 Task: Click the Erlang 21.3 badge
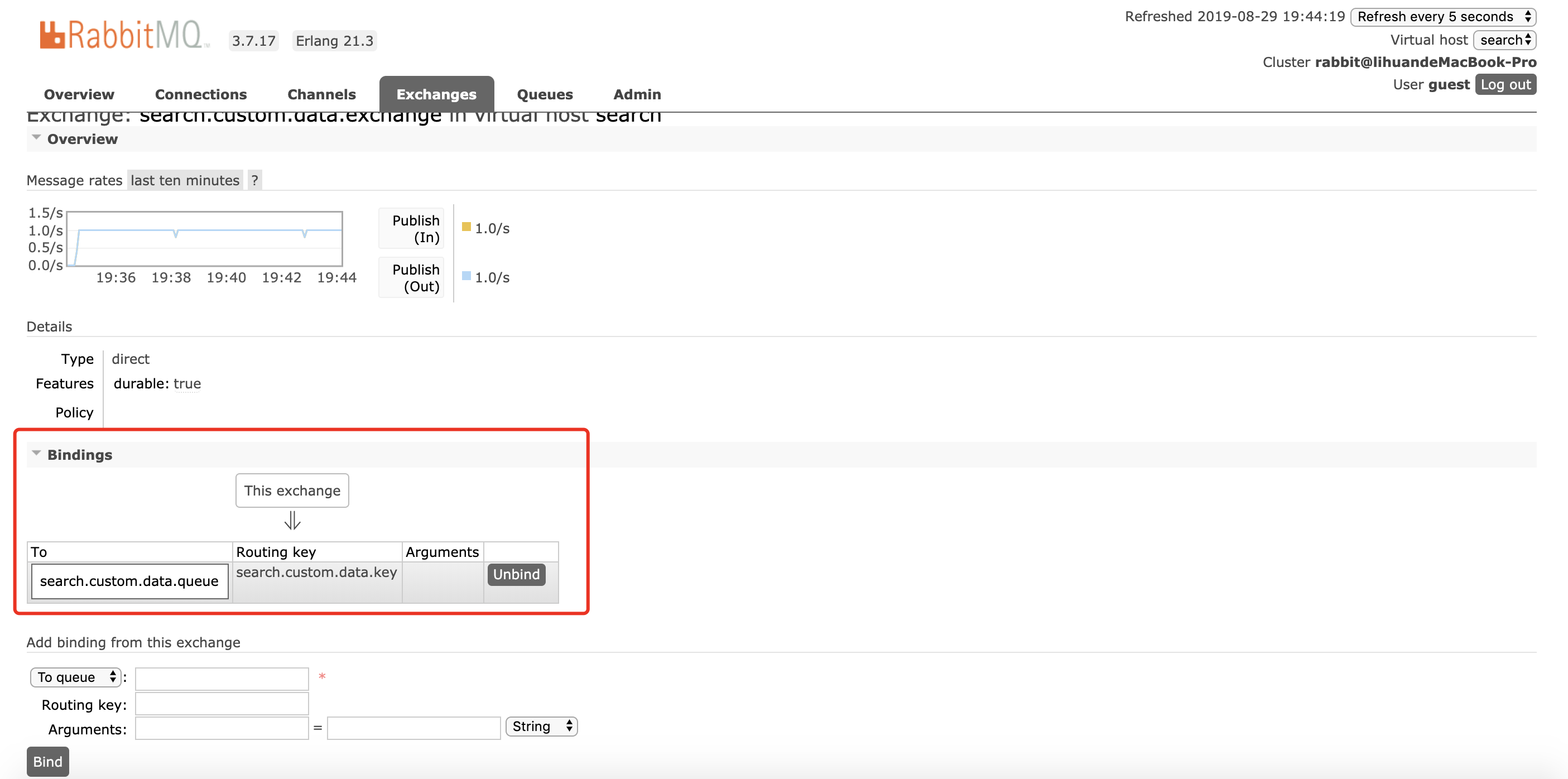[334, 41]
